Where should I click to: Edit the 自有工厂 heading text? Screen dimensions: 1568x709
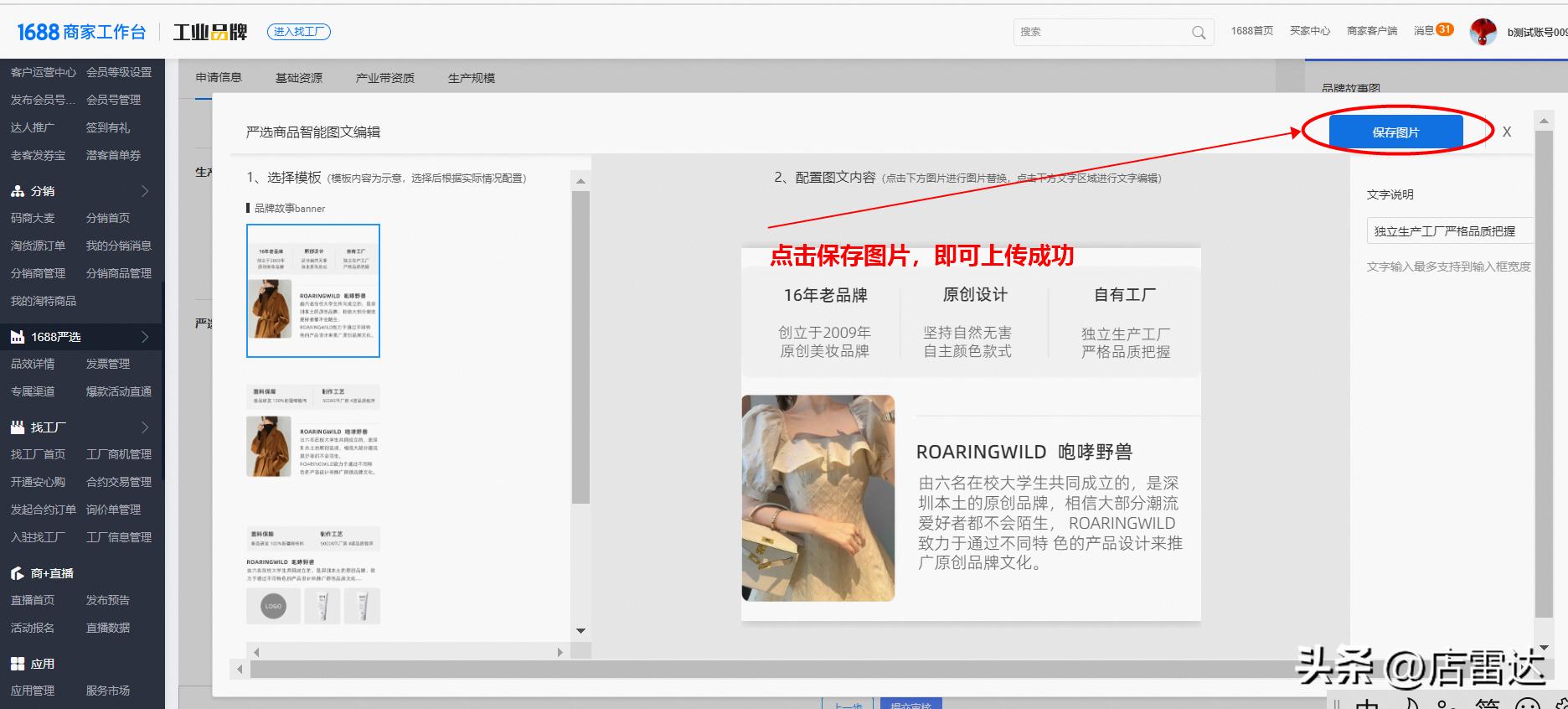click(x=1125, y=295)
